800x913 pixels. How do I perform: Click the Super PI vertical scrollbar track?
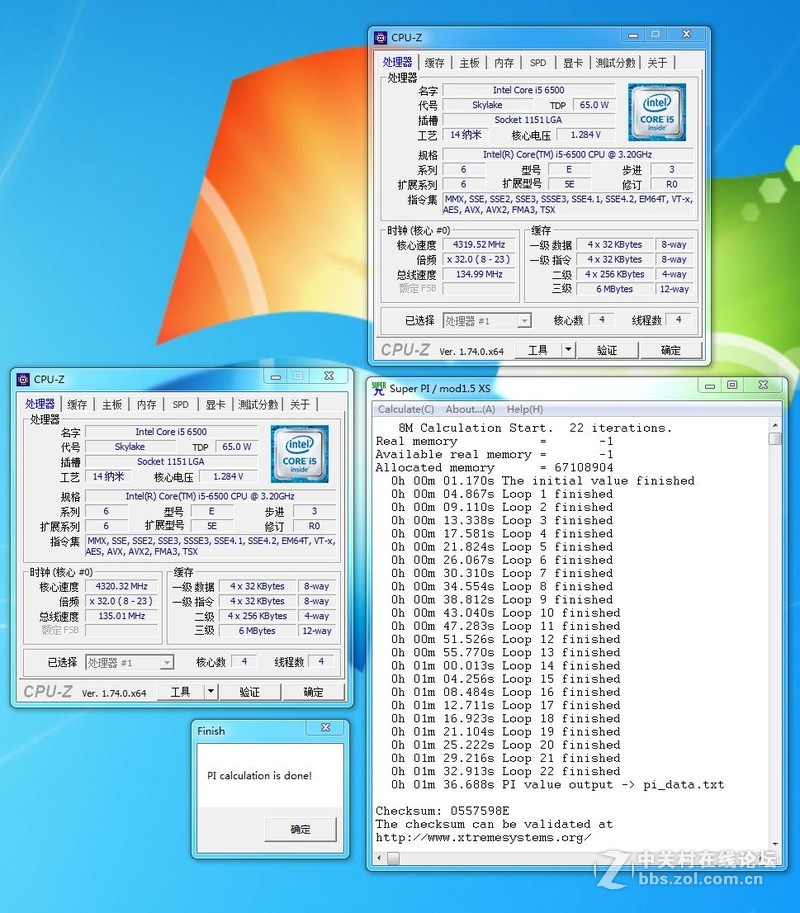coord(775,640)
